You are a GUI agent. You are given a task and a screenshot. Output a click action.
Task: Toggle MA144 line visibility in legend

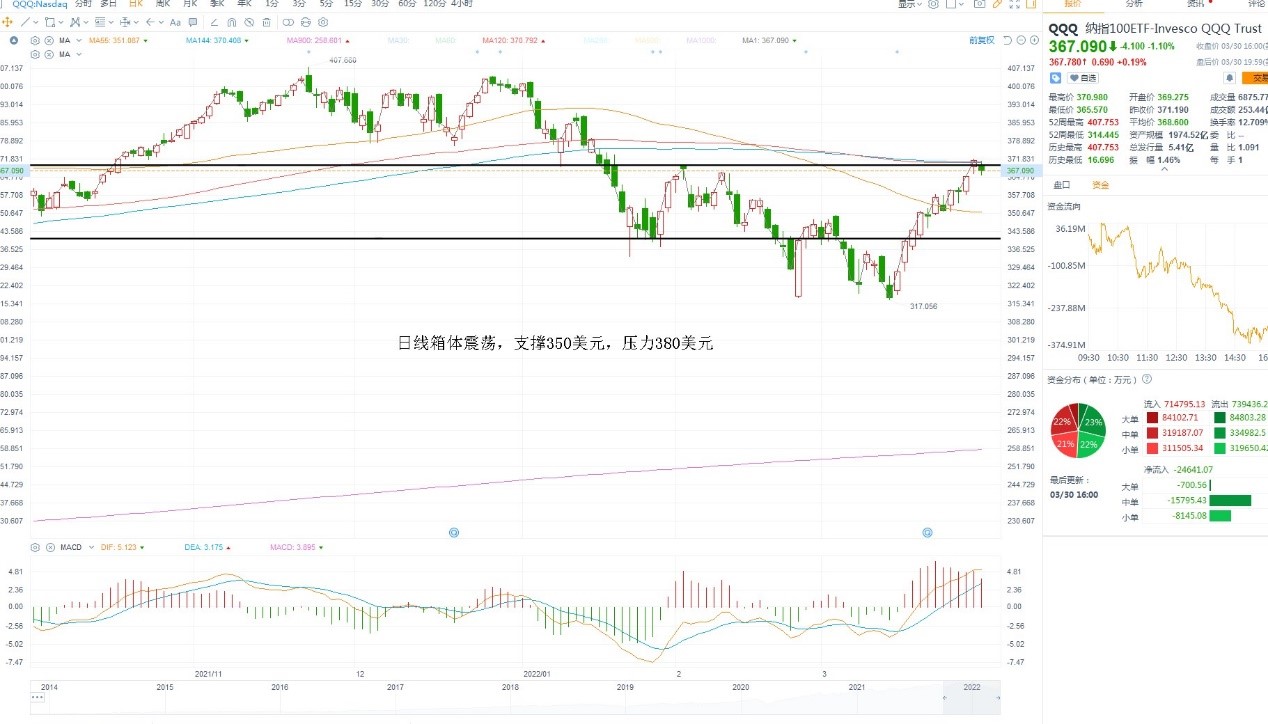[x=217, y=40]
